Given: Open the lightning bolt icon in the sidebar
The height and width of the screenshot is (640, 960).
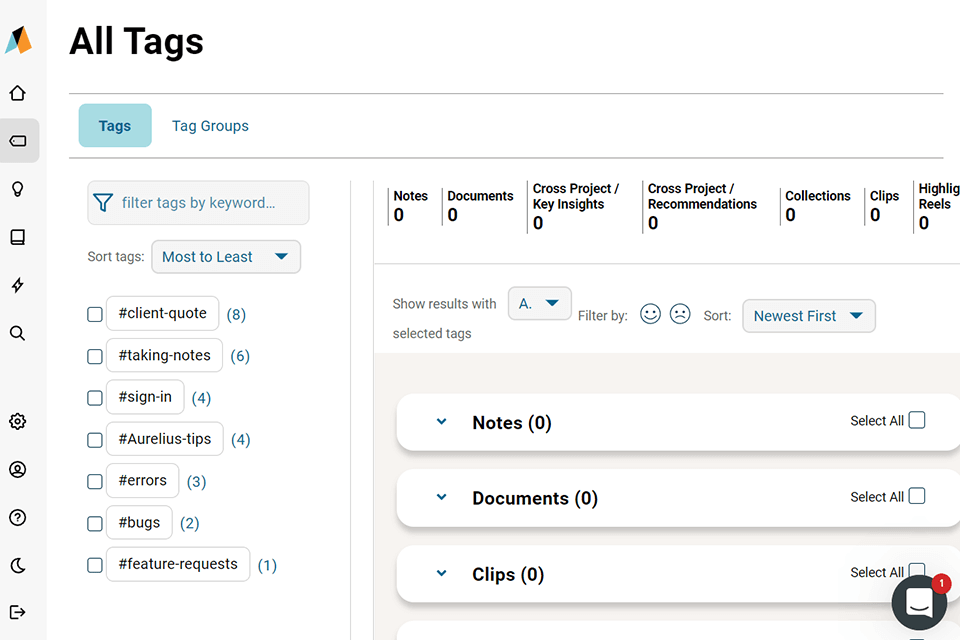Looking at the screenshot, I should click(17, 285).
